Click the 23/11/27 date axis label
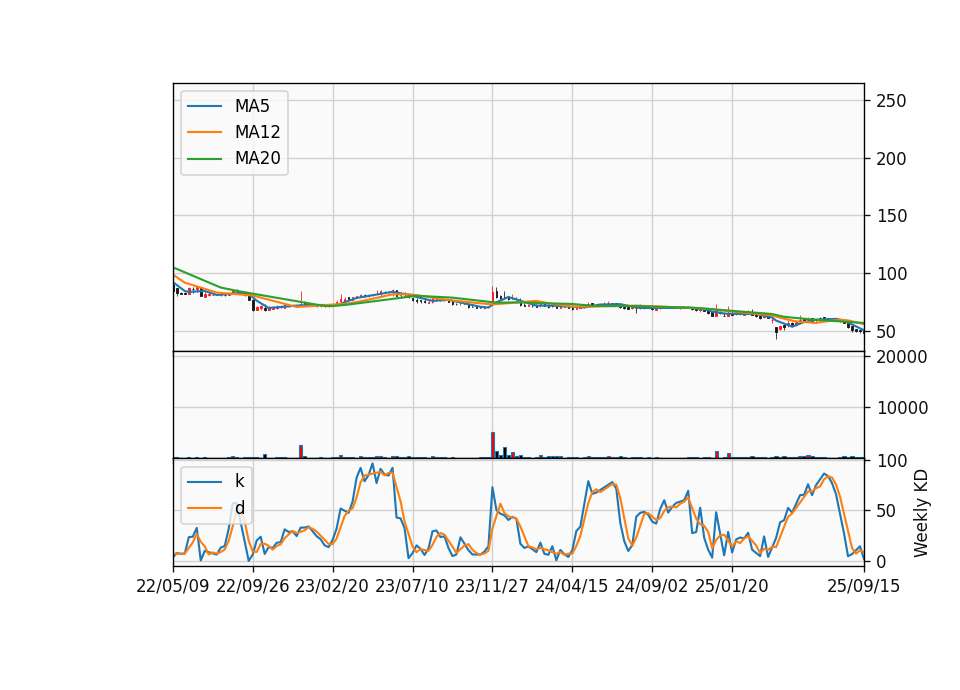This screenshot has width=960, height=690. coord(492,586)
